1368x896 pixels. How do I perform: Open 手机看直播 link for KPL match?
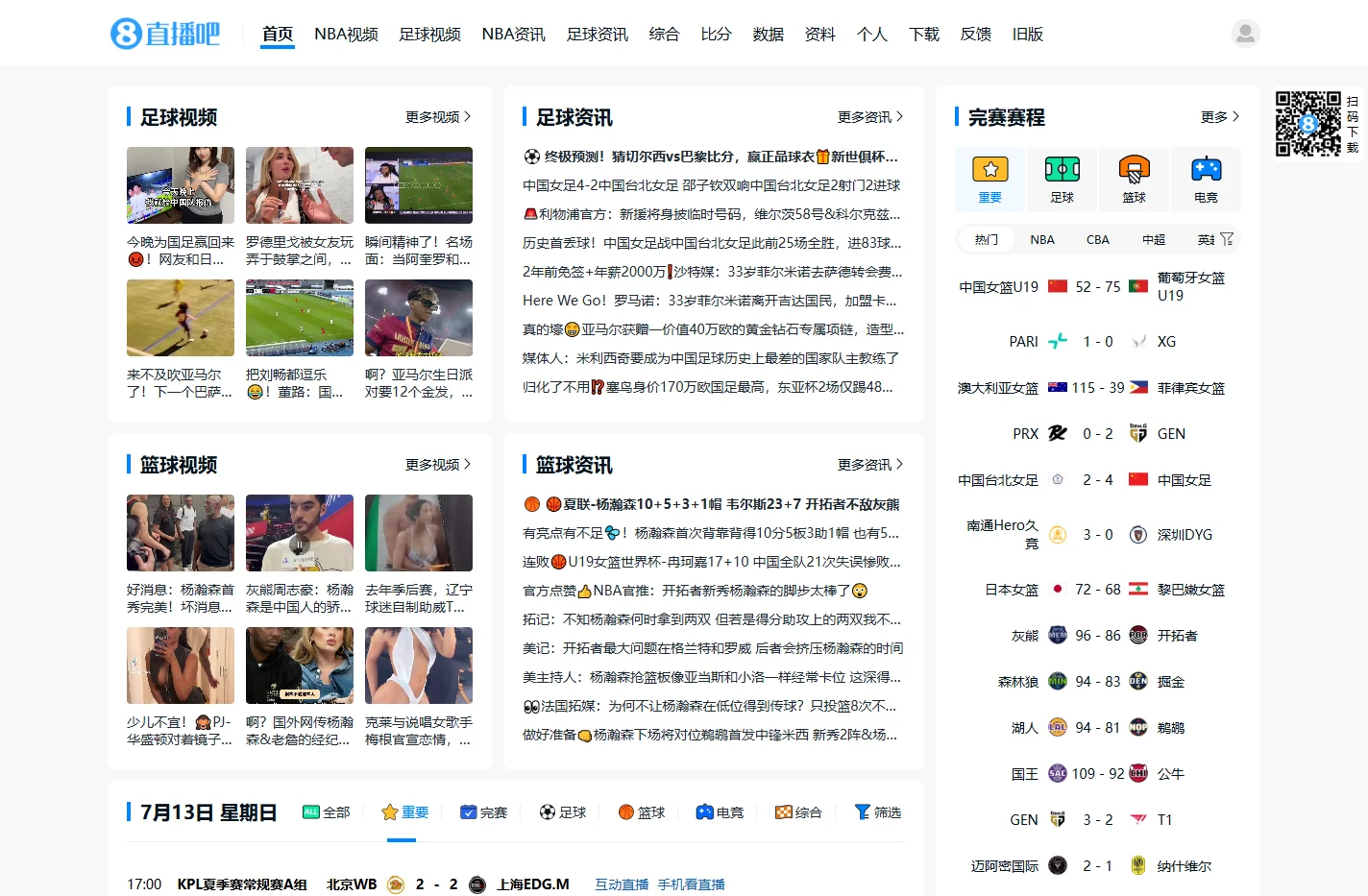tap(692, 884)
